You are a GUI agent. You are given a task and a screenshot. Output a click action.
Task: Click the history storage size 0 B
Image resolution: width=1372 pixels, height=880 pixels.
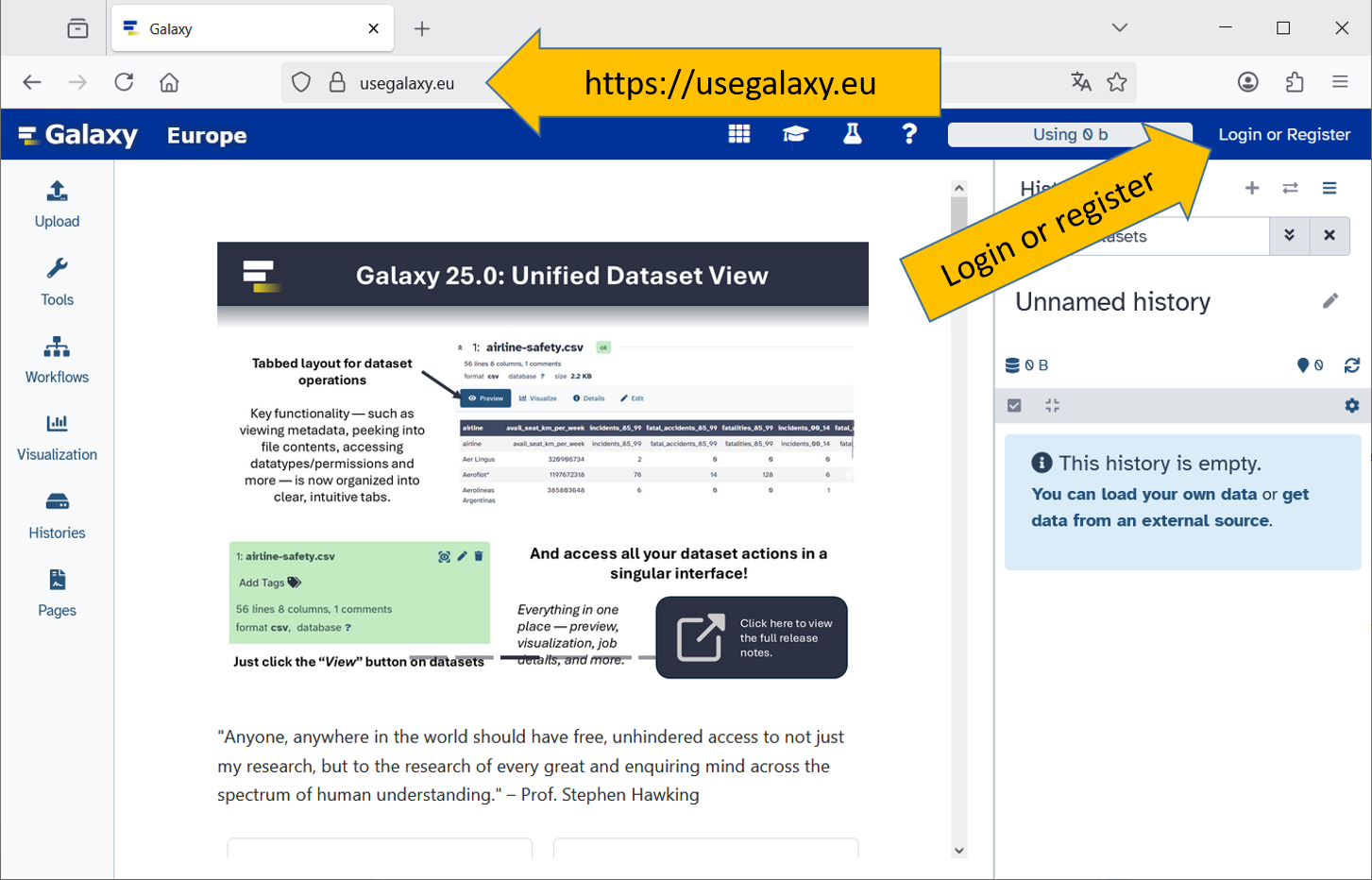[1026, 365]
